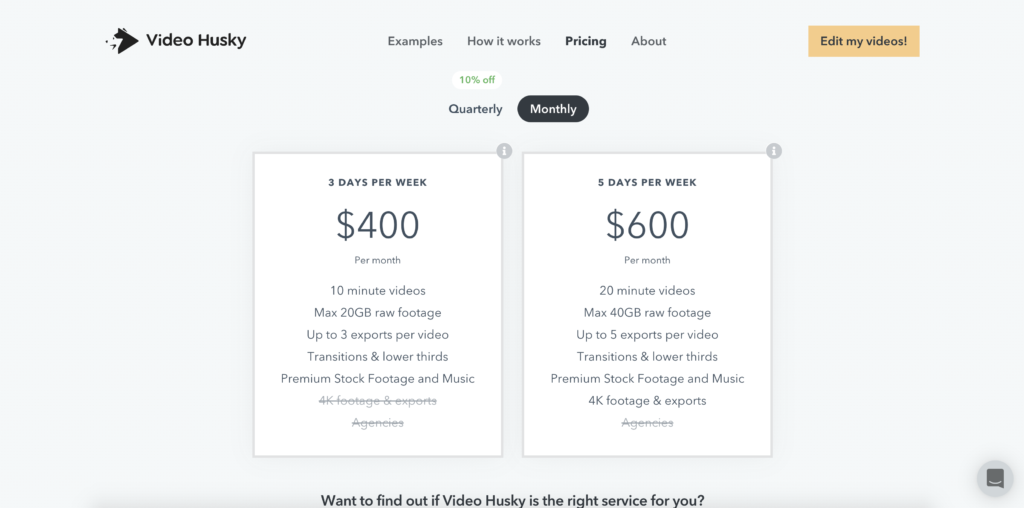Switch billing to Quarterly
The height and width of the screenshot is (508, 1024).
[x=475, y=109]
